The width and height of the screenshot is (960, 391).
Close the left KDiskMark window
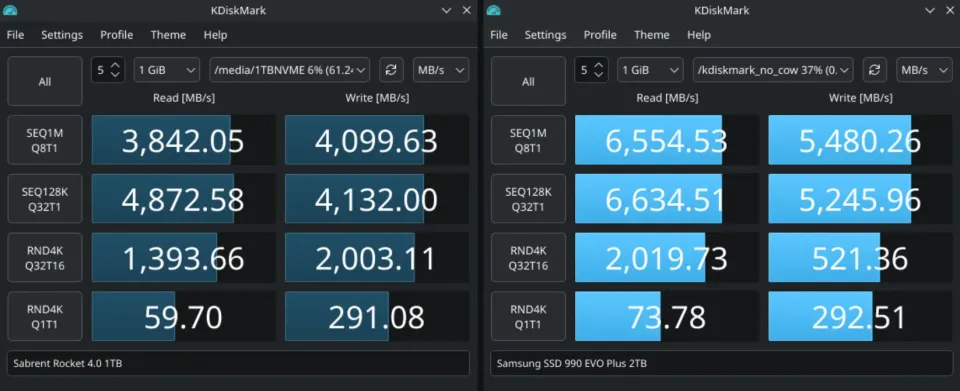pyautogui.click(x=467, y=10)
